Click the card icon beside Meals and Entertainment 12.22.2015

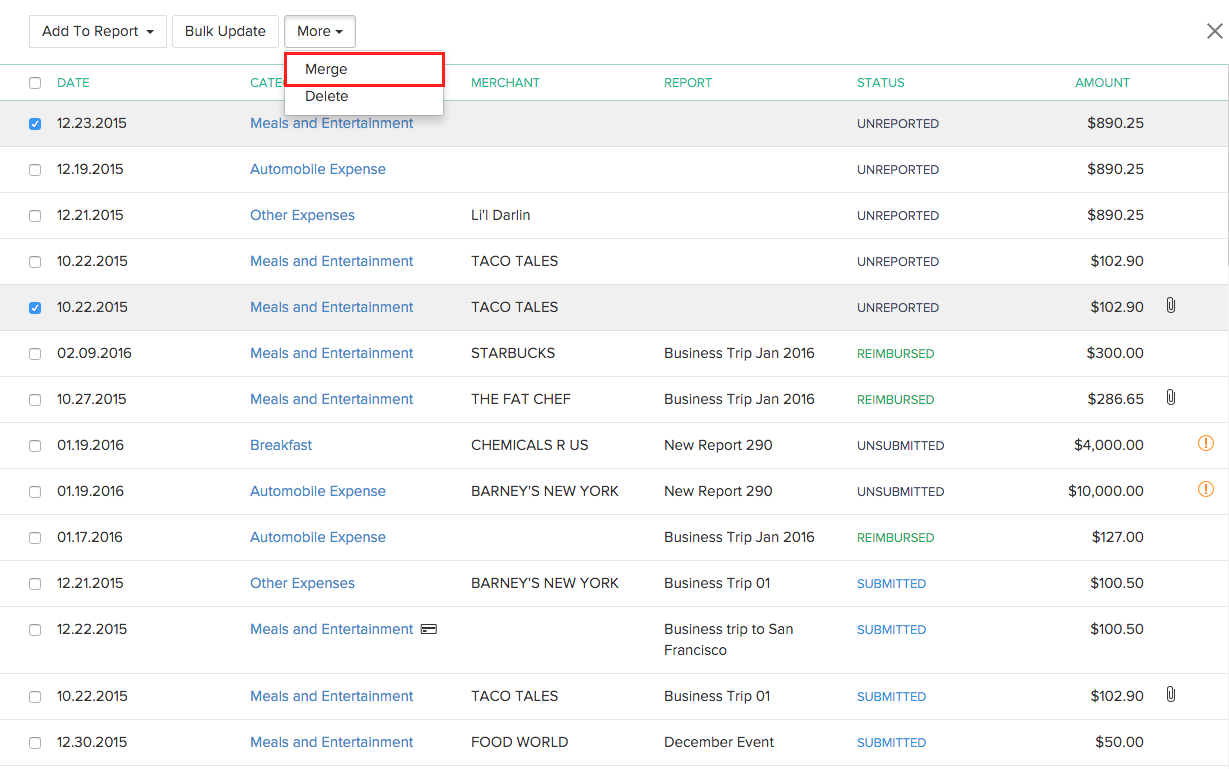pyautogui.click(x=428, y=629)
